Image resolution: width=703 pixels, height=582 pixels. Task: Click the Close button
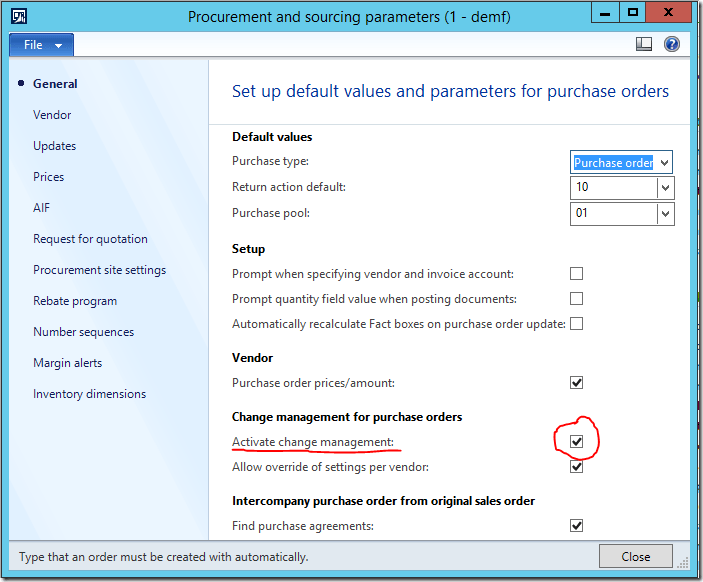tap(635, 557)
